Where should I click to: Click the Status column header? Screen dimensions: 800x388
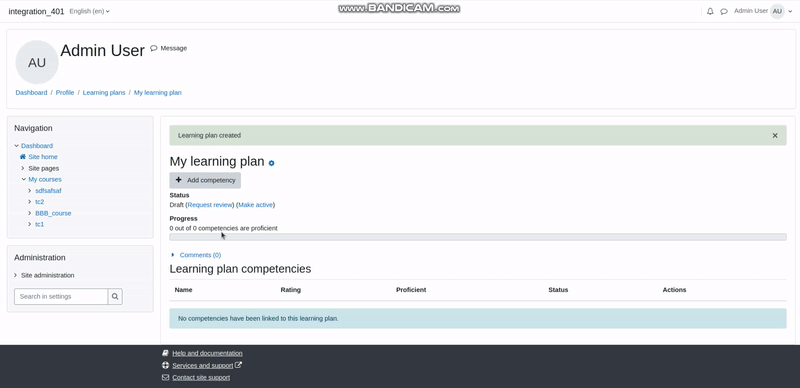[558, 289]
